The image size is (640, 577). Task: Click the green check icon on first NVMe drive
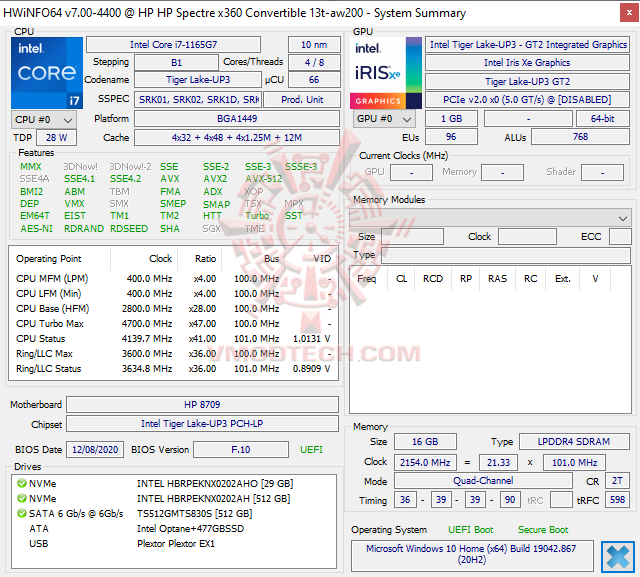[x=22, y=484]
